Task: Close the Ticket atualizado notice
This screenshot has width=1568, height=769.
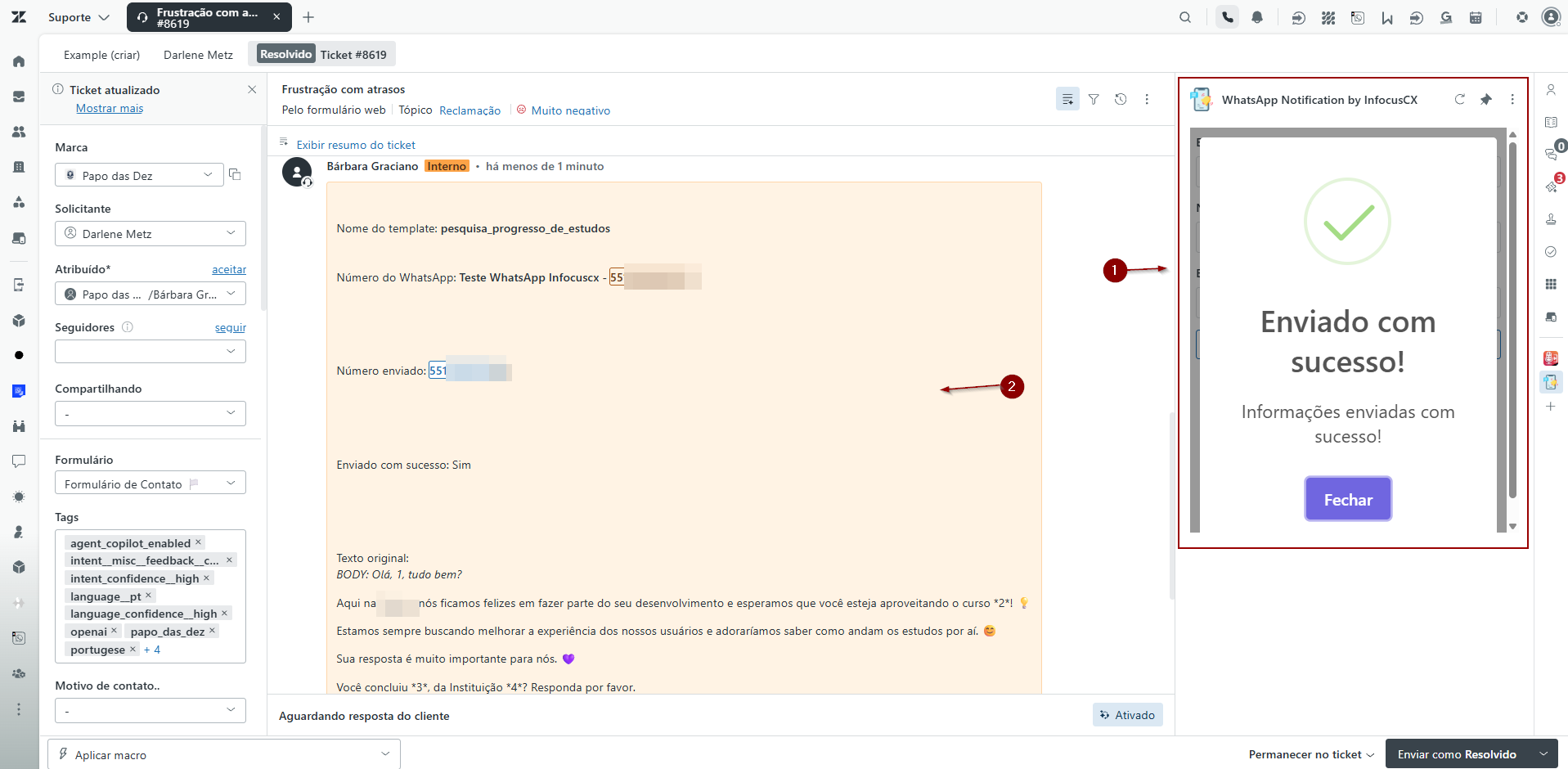Action: (252, 89)
